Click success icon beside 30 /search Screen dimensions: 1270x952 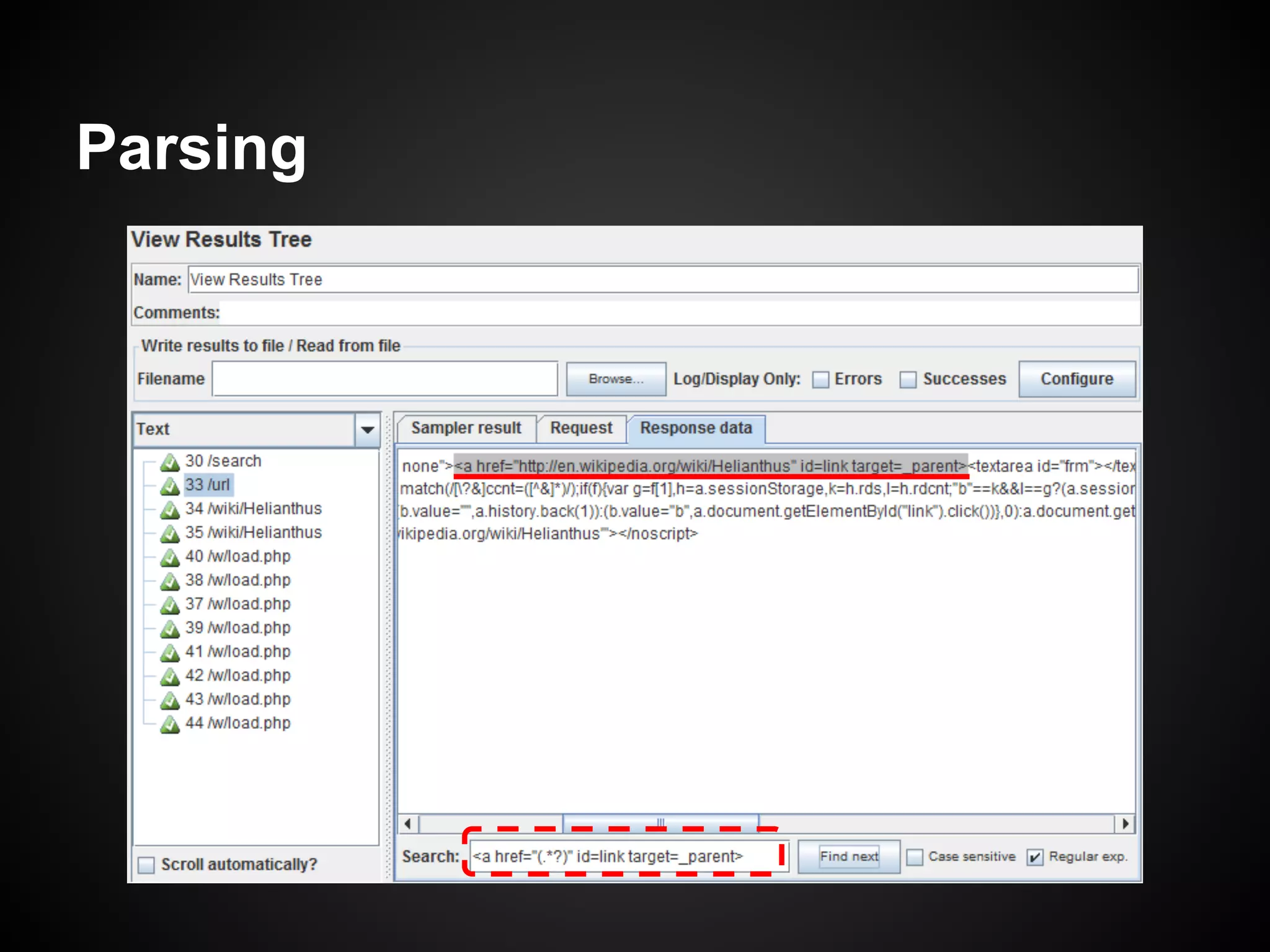coord(169,462)
